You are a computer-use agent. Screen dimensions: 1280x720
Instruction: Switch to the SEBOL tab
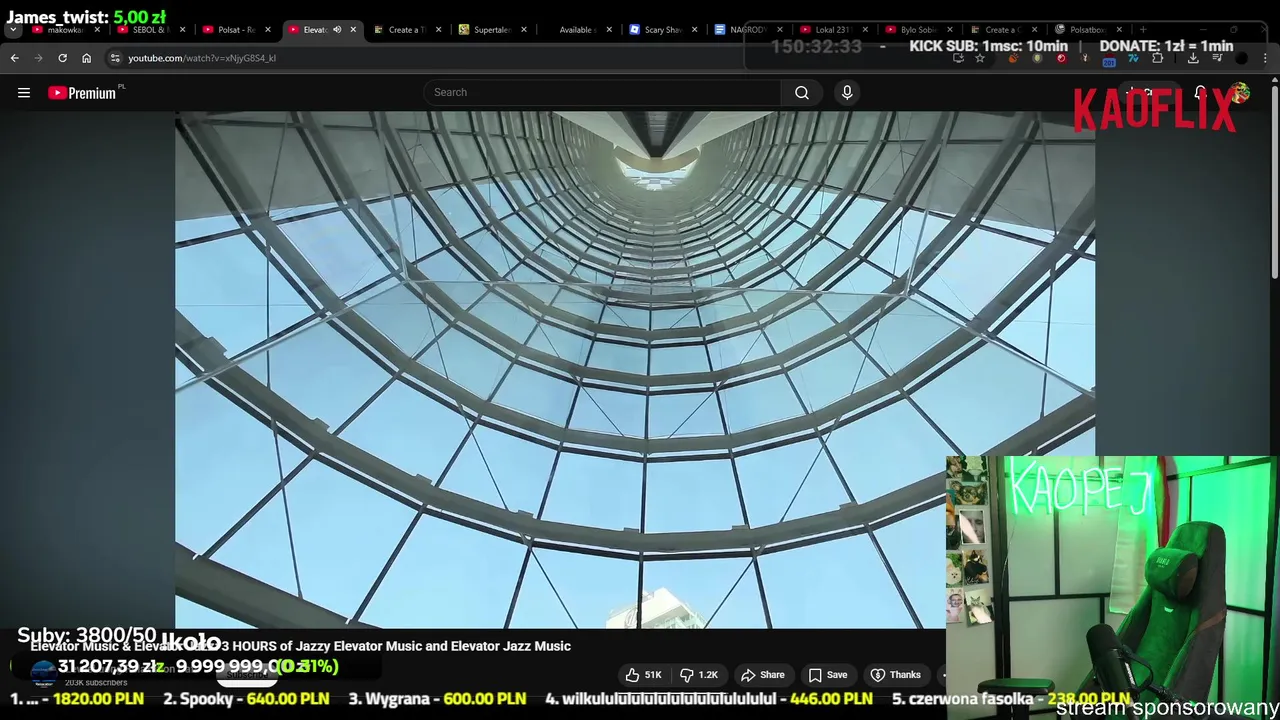pos(150,30)
